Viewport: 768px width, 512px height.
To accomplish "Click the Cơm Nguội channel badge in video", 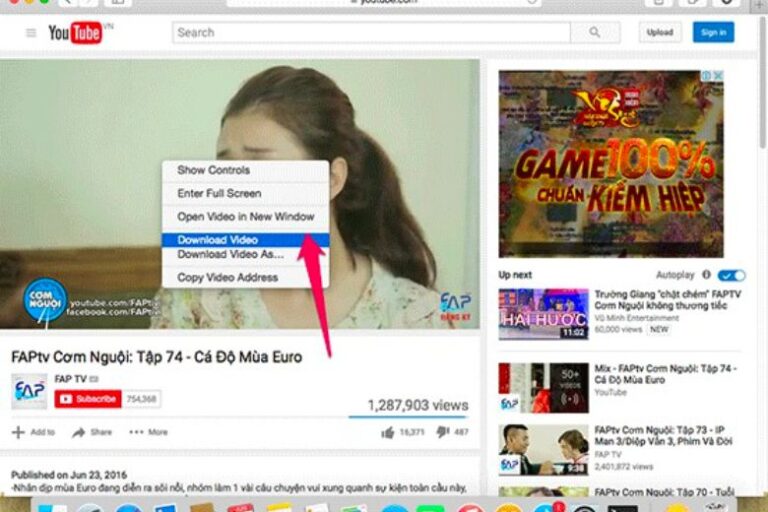I will 45,300.
